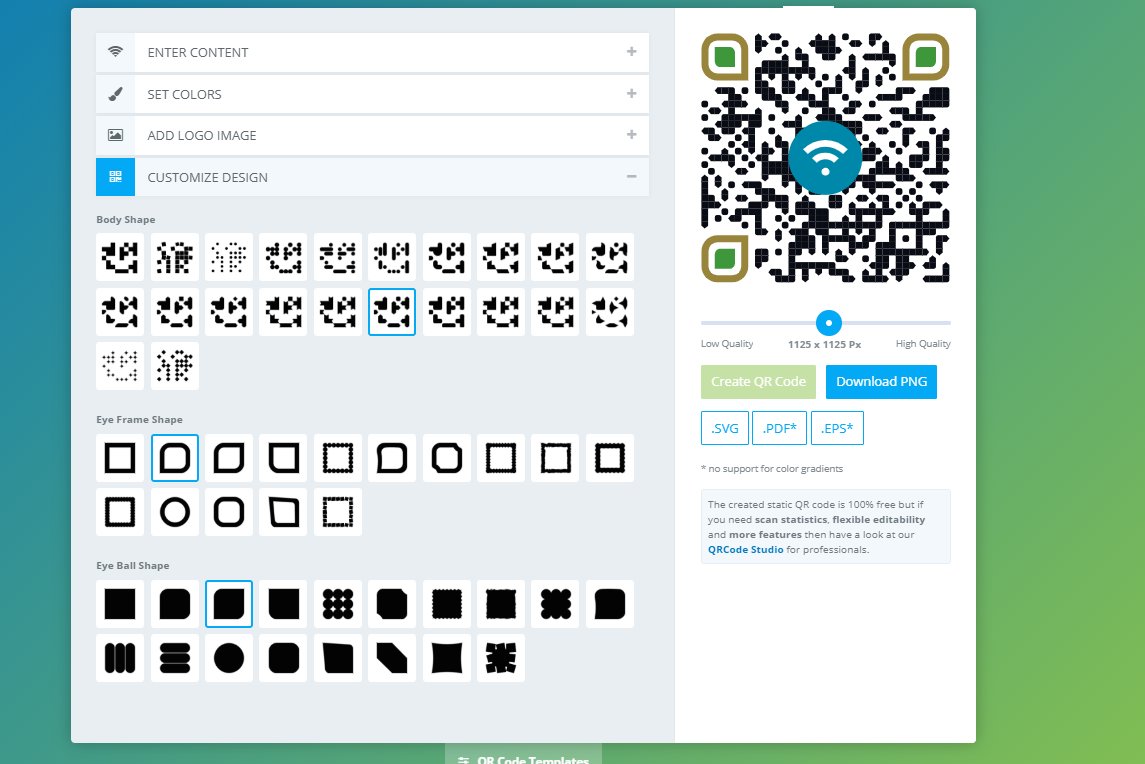Pick the perforated stamp-edge eye ball
This screenshot has height=764, width=1145.
tap(446, 604)
